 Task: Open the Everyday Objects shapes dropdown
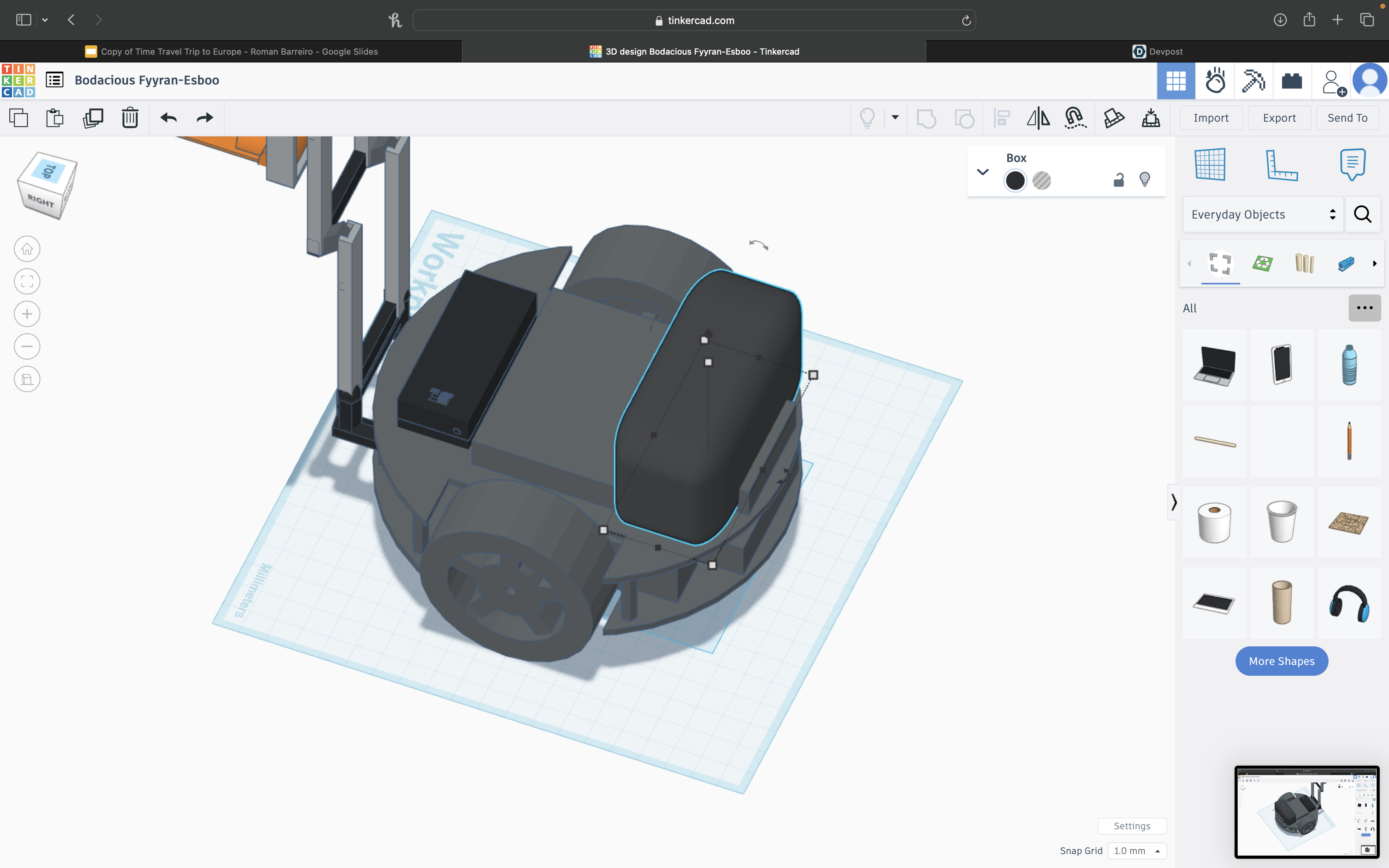1263,215
